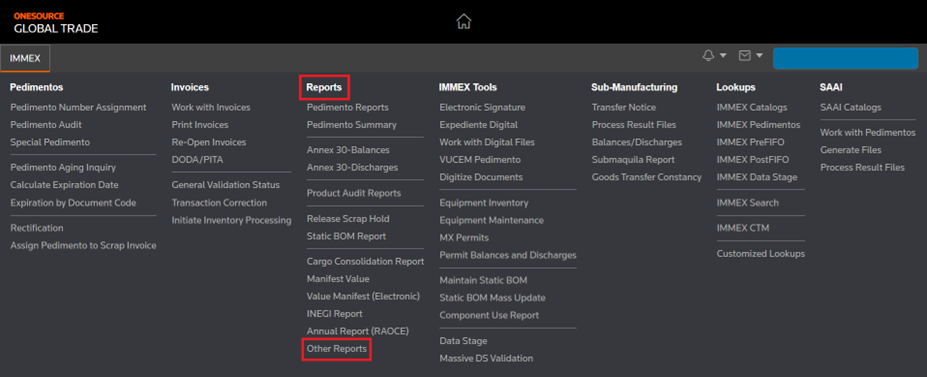Click the blue user bar
Screen dimensions: 927x377
pos(845,58)
